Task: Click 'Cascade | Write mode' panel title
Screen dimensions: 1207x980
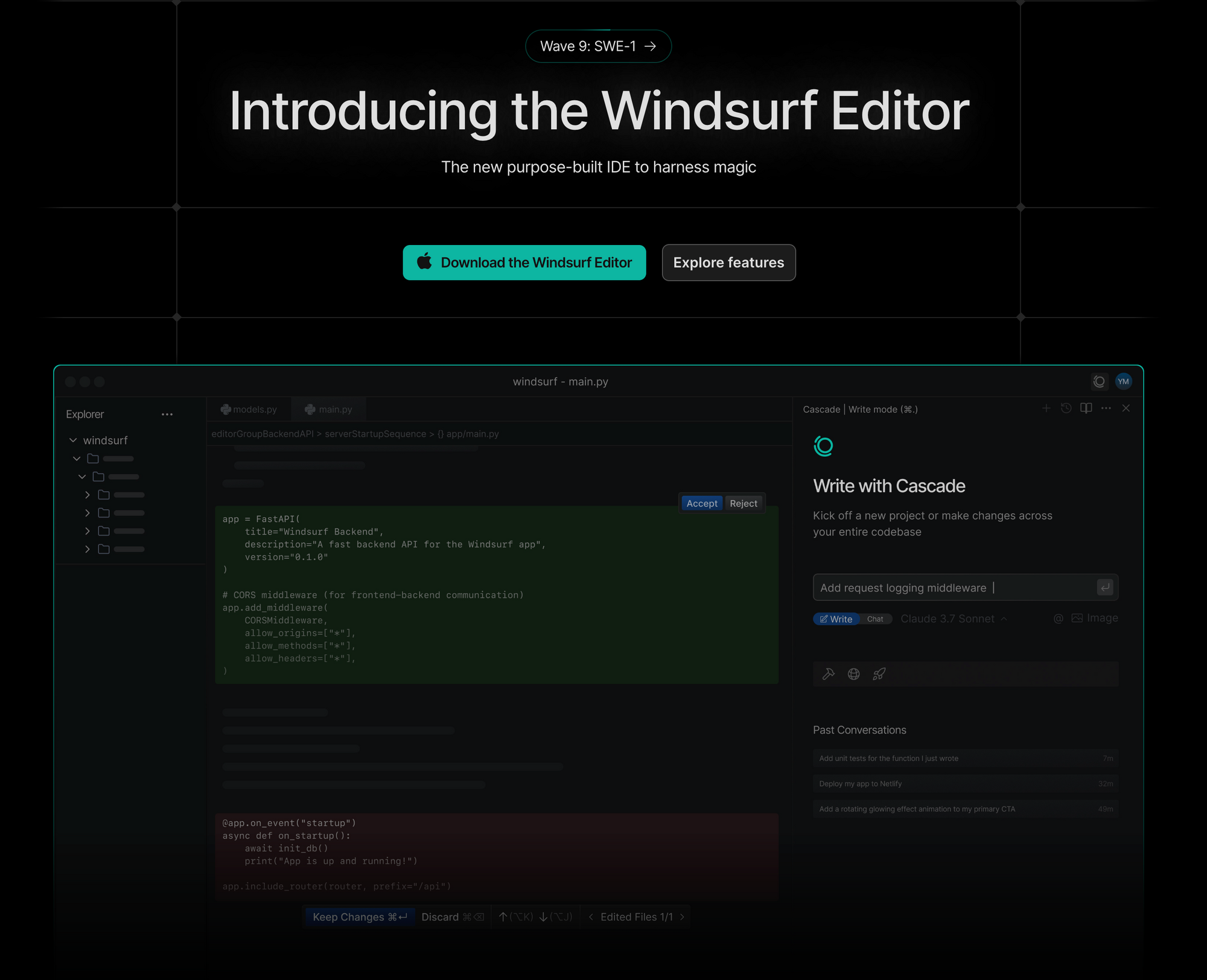Action: (860, 409)
